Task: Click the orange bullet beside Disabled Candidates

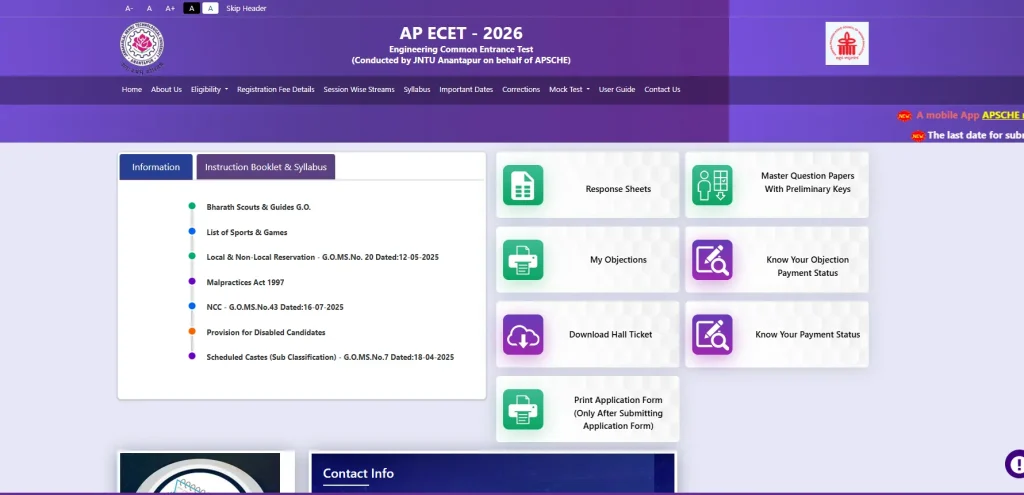Action: tap(192, 332)
